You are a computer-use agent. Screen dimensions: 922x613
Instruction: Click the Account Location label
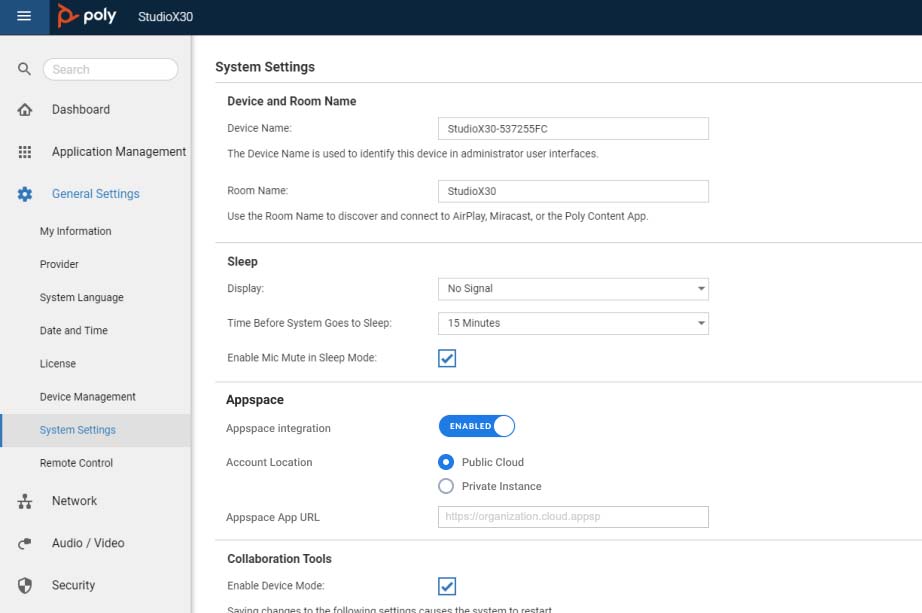tap(269, 462)
